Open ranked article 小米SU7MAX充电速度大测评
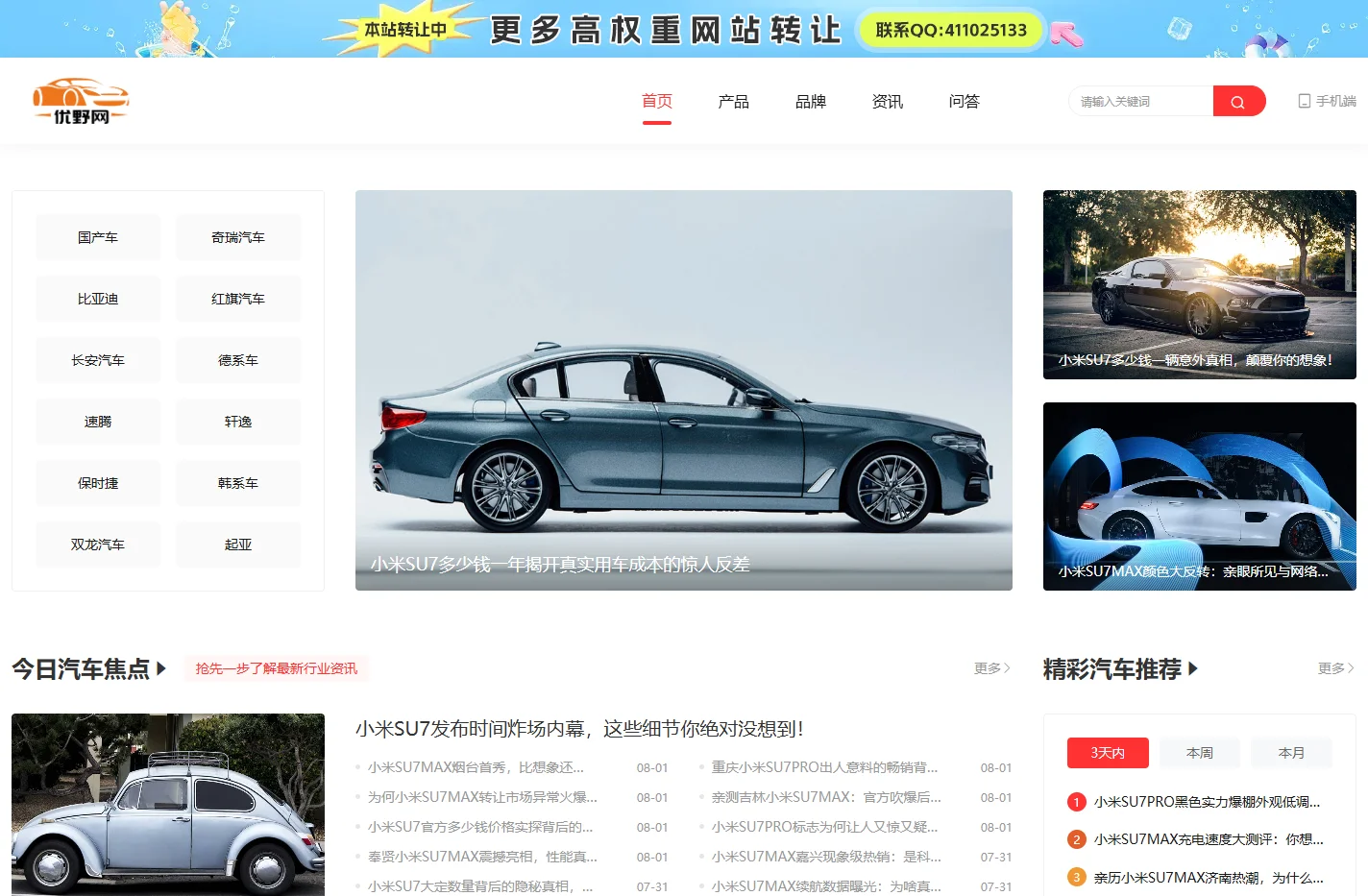The height and width of the screenshot is (896, 1368). (1209, 839)
